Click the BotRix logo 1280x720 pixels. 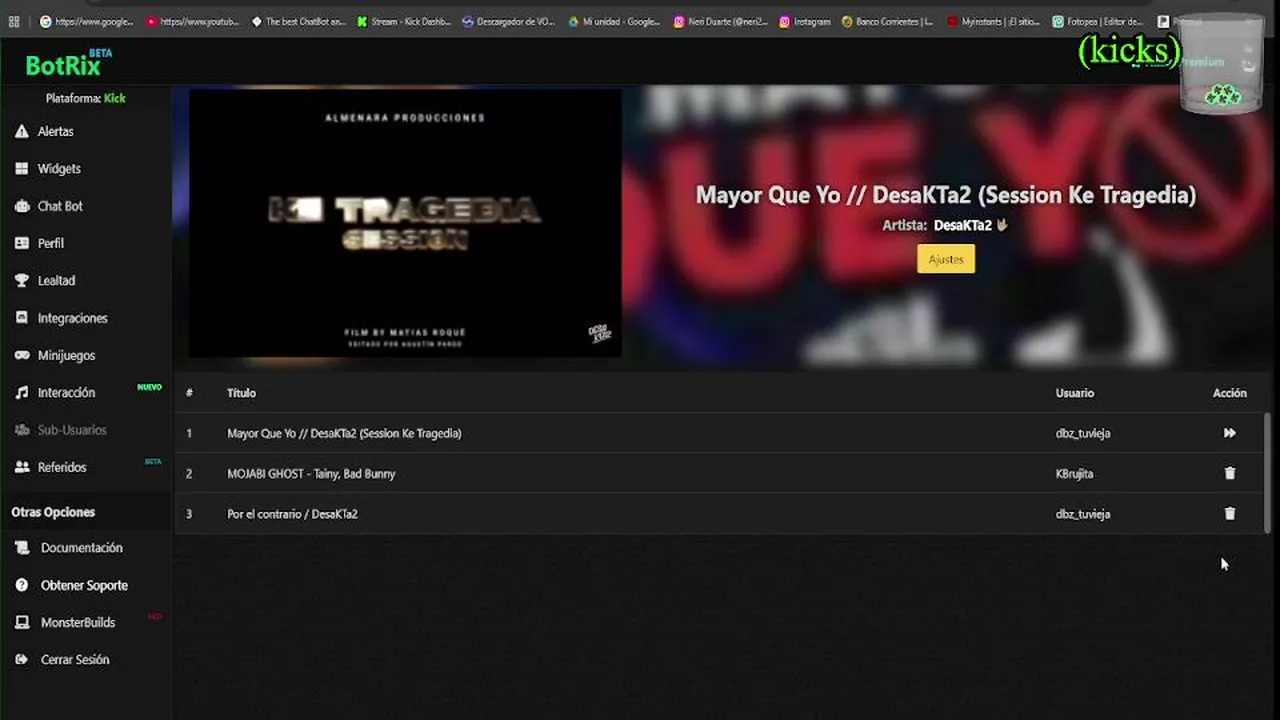click(x=68, y=64)
